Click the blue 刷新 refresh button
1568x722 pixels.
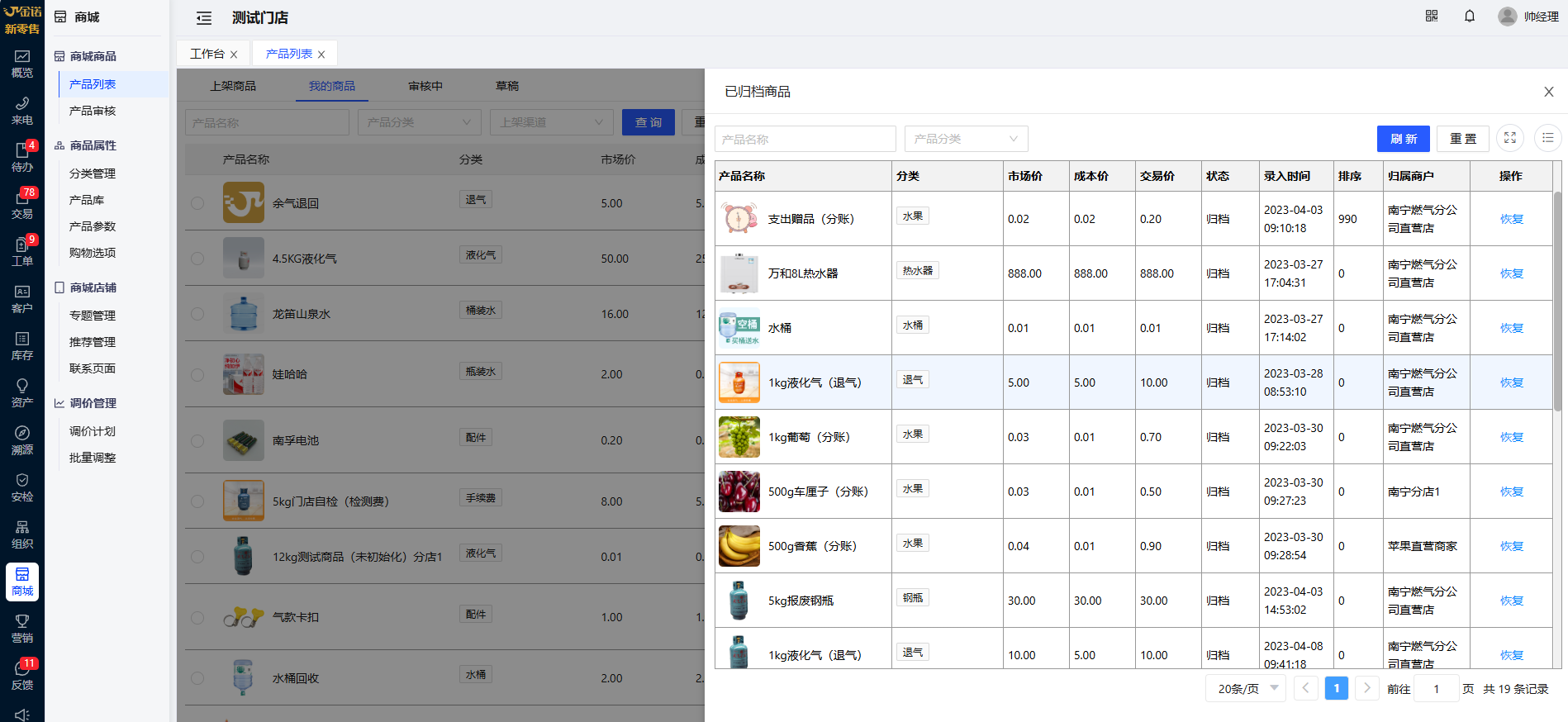1403,139
